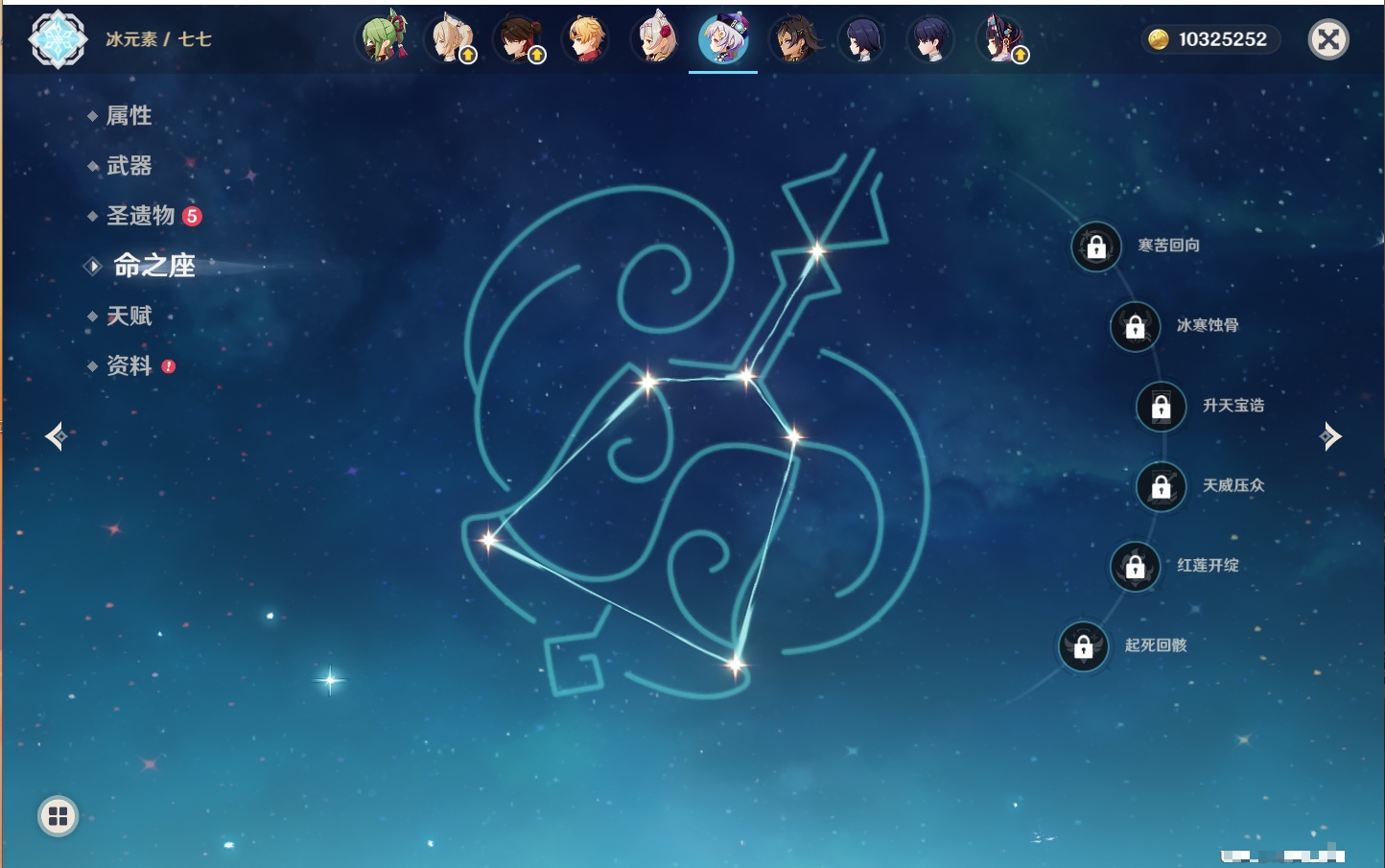The width and height of the screenshot is (1385, 868).
Task: Click the 起死回骸 constellation name
Action: coord(1156,645)
